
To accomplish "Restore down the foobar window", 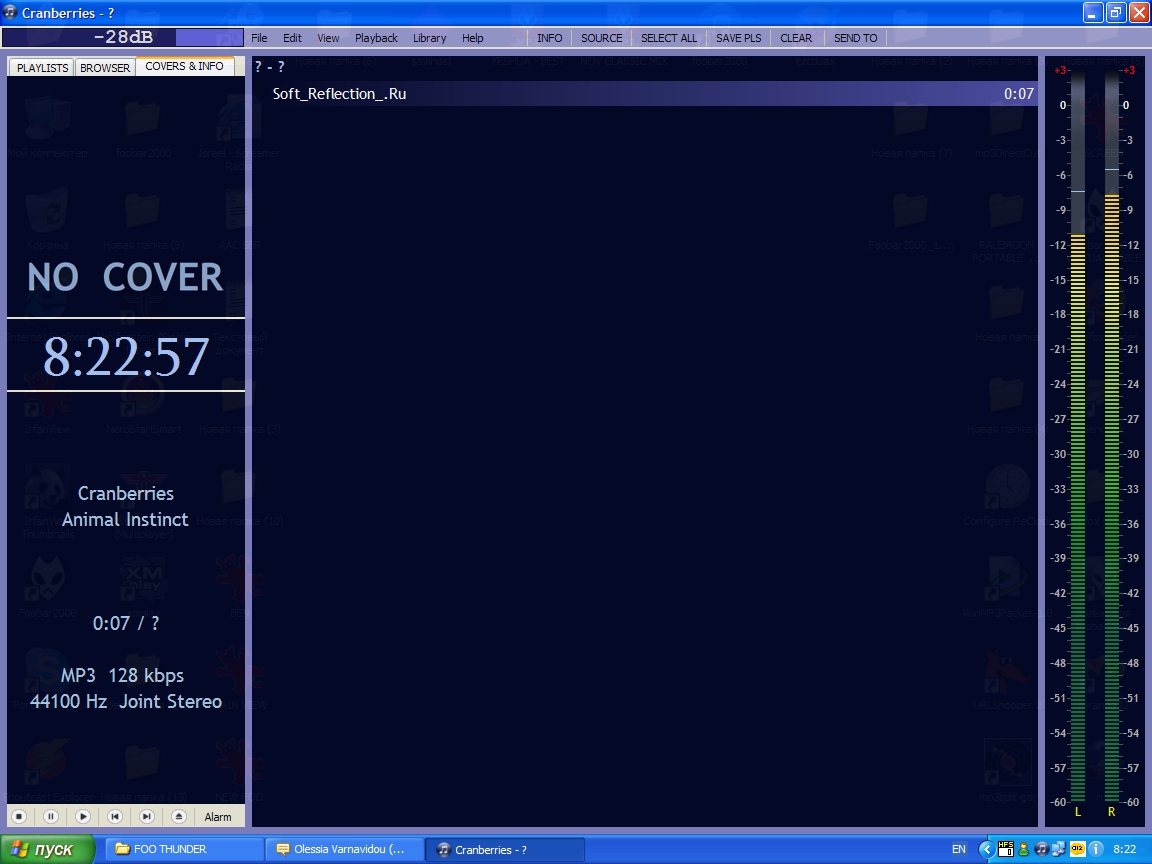I will pos(1116,12).
